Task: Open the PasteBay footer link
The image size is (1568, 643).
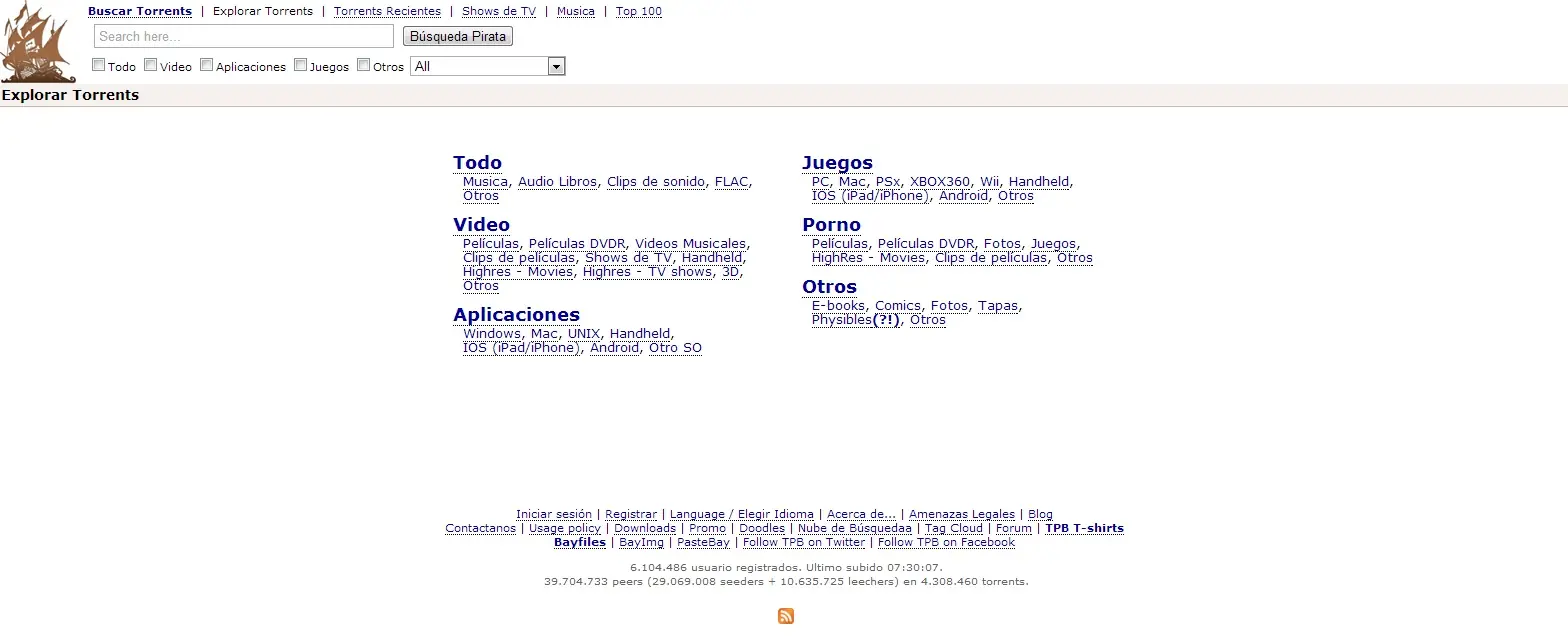Action: point(703,542)
